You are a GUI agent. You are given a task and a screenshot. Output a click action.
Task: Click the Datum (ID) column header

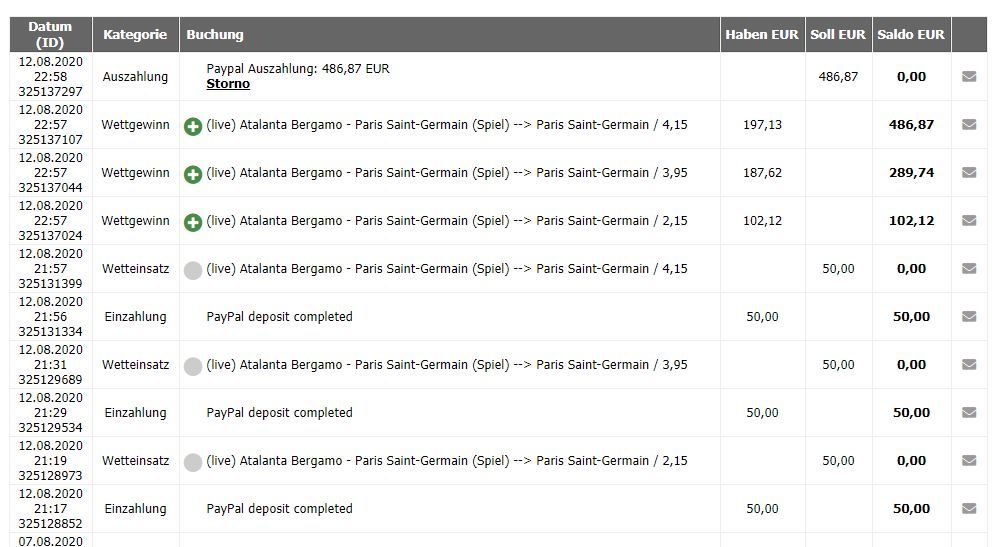[50, 34]
